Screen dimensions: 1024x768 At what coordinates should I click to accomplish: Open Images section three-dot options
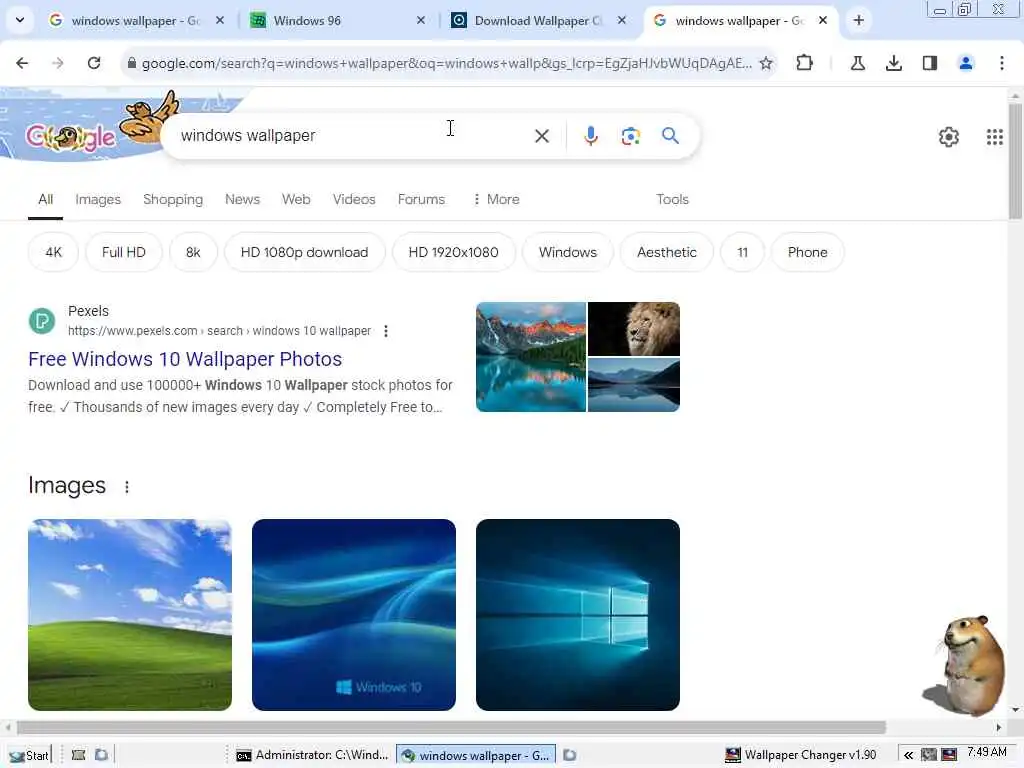tap(127, 487)
